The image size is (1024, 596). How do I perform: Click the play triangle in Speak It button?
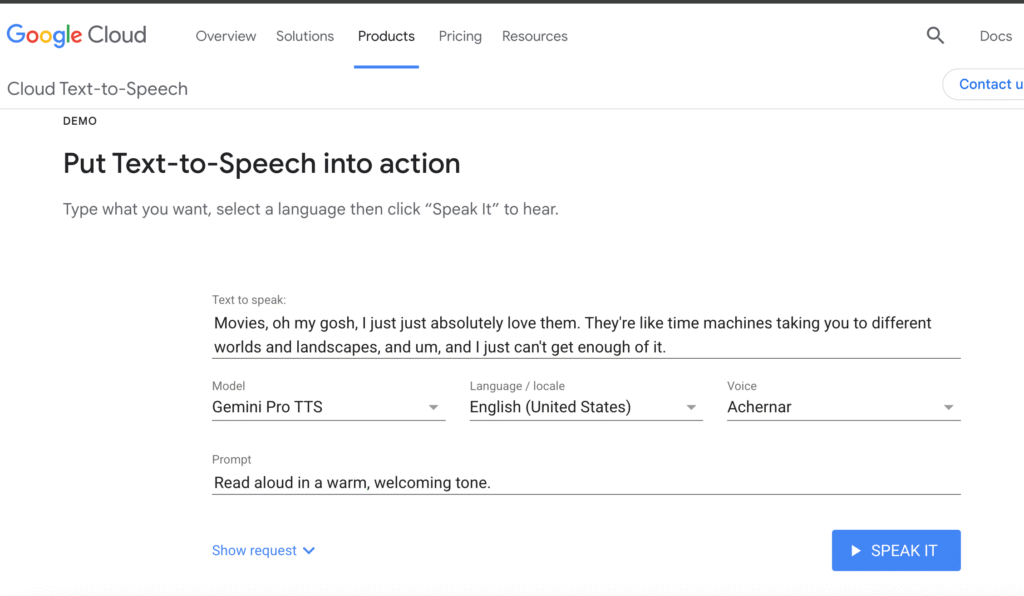(x=856, y=550)
